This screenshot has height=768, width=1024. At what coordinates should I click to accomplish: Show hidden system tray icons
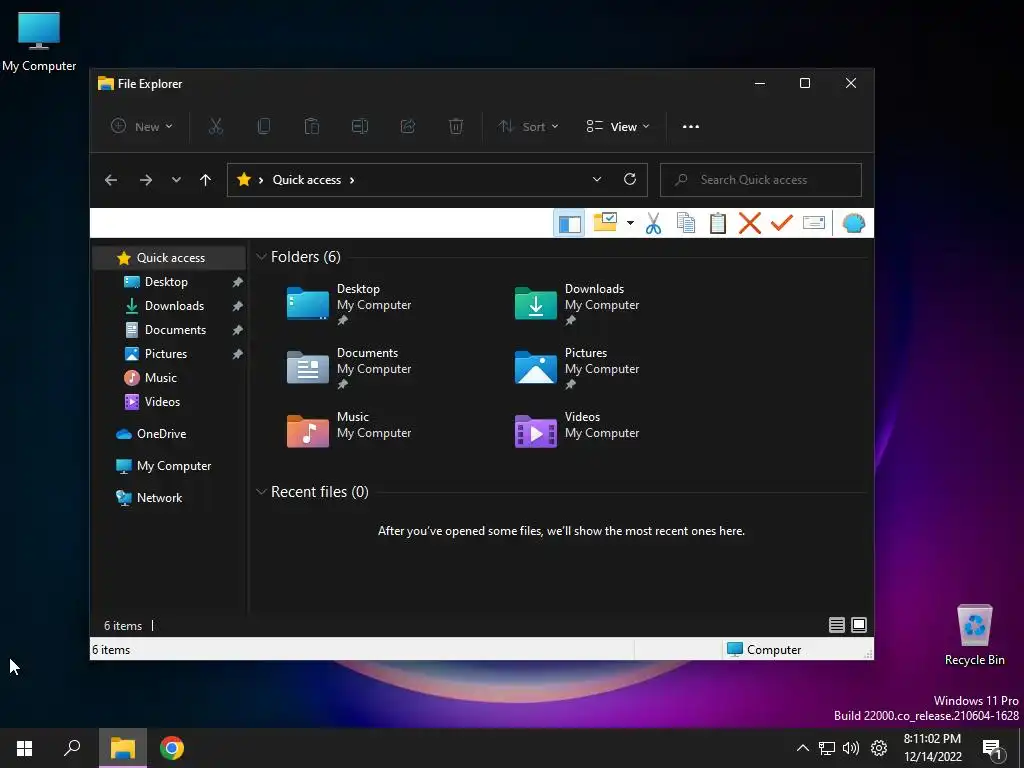click(803, 748)
